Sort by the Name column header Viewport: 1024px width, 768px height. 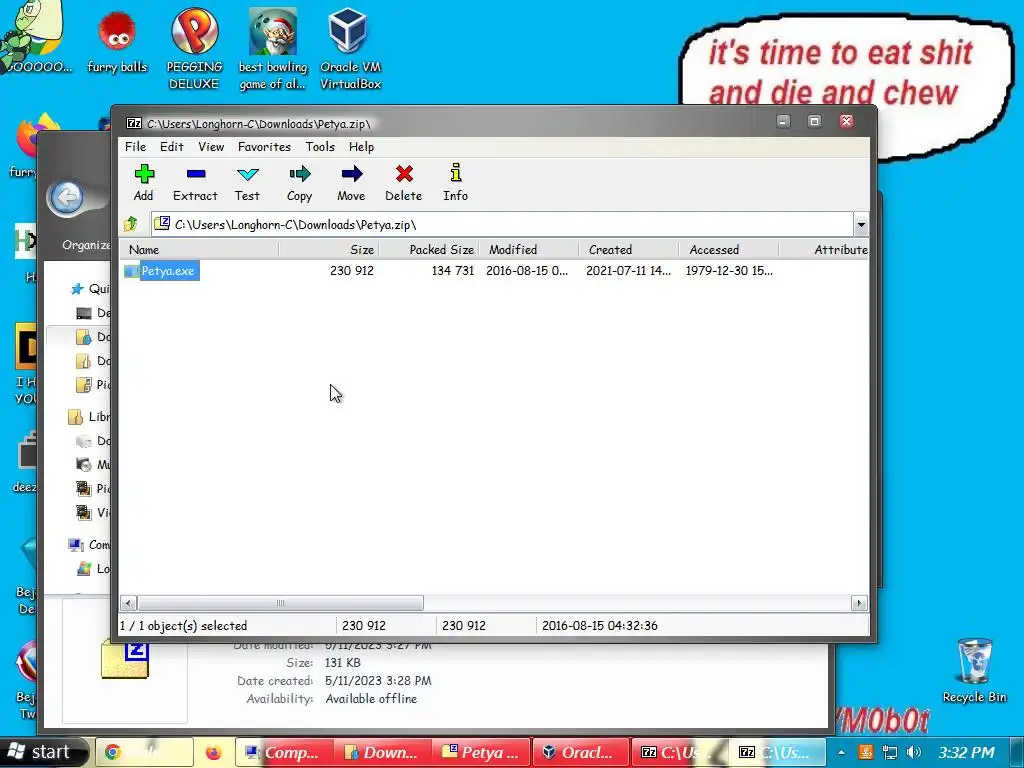click(x=199, y=249)
